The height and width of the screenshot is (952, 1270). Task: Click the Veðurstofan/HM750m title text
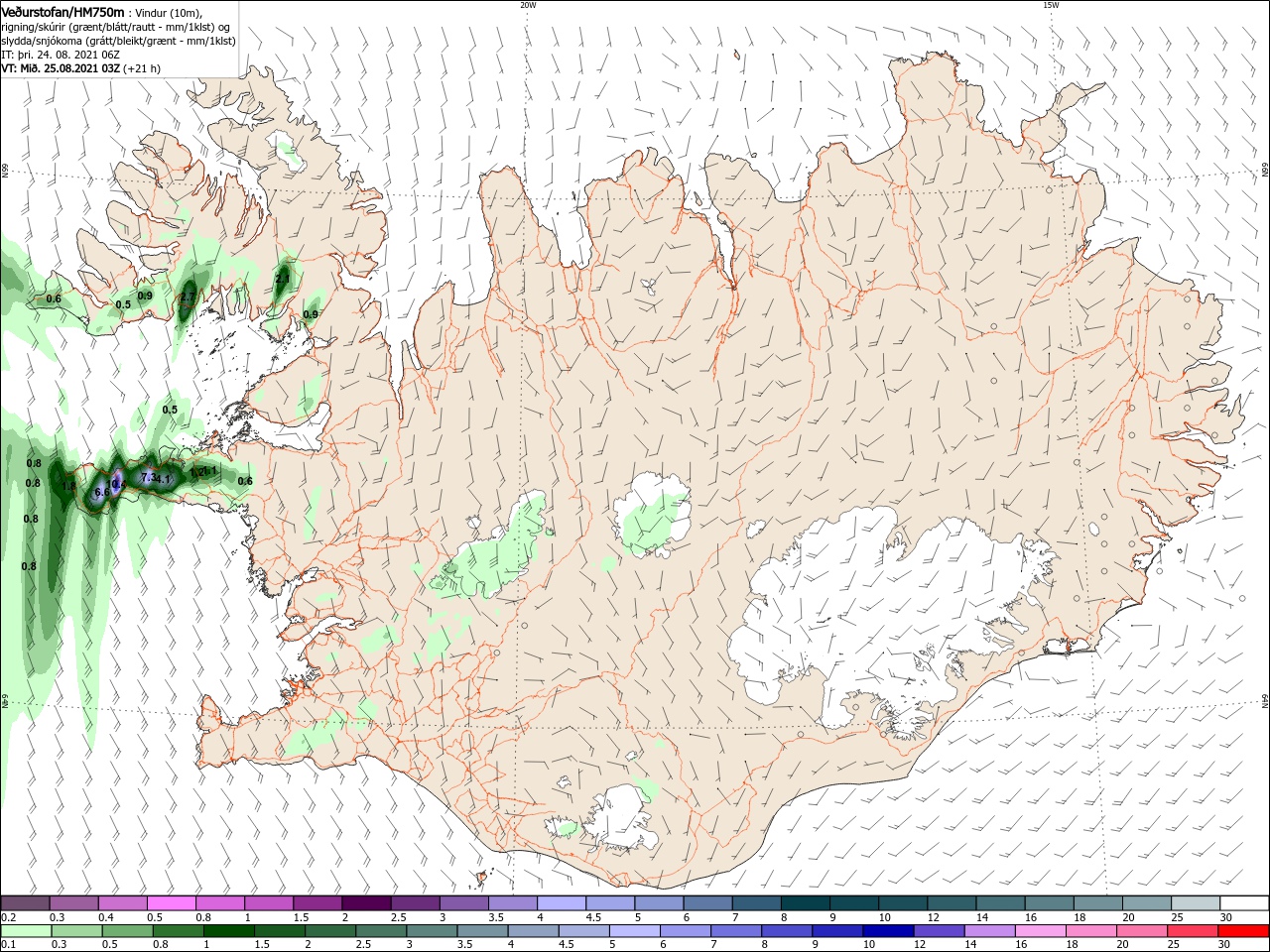click(63, 11)
